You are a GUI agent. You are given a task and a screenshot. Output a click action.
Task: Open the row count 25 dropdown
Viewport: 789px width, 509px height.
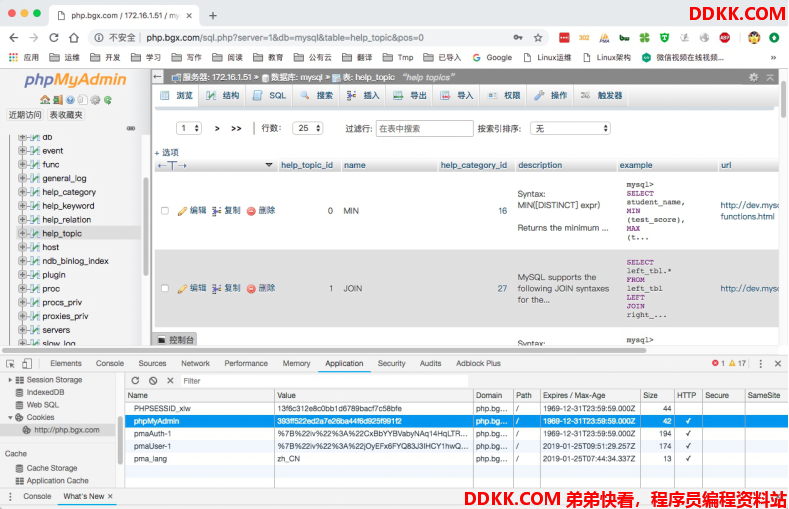307,128
